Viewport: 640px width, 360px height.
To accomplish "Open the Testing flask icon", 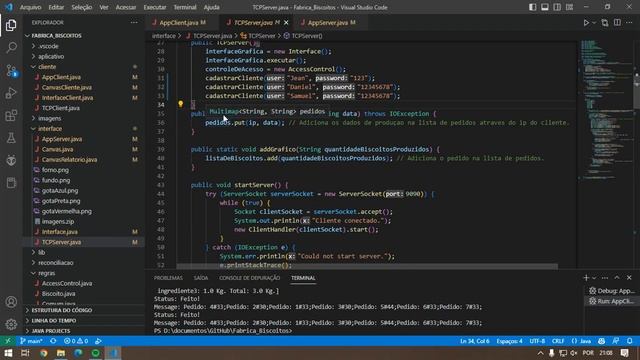I will pos(11,138).
